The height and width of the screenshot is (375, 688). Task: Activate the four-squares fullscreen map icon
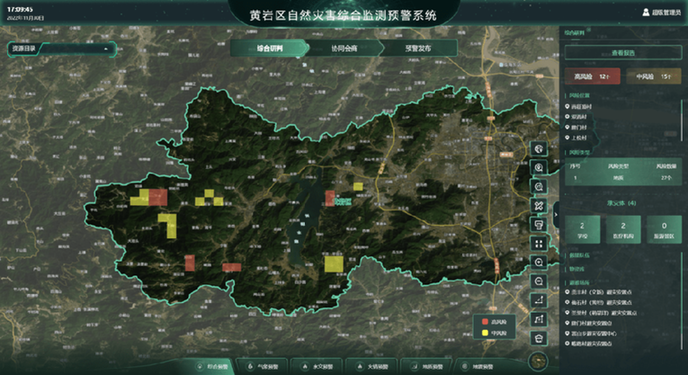539,243
